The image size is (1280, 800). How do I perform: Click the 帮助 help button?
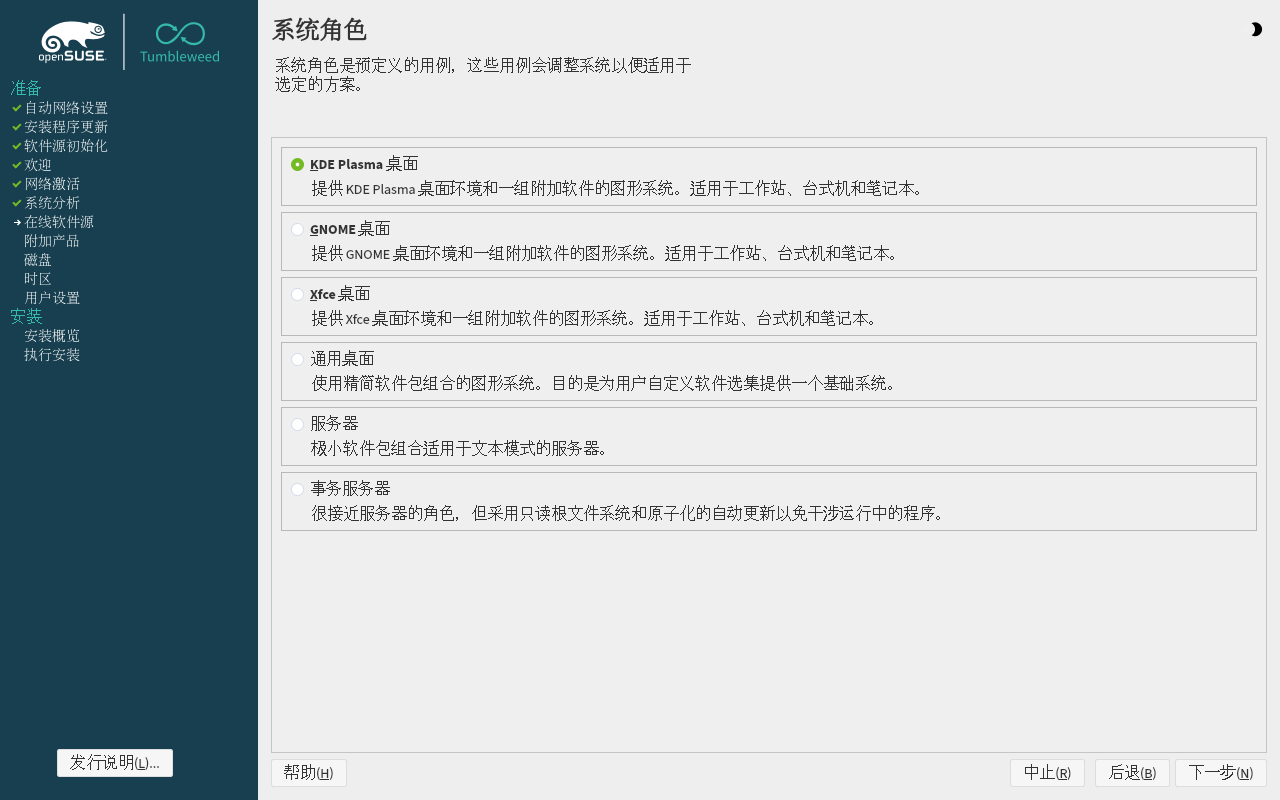pos(309,773)
